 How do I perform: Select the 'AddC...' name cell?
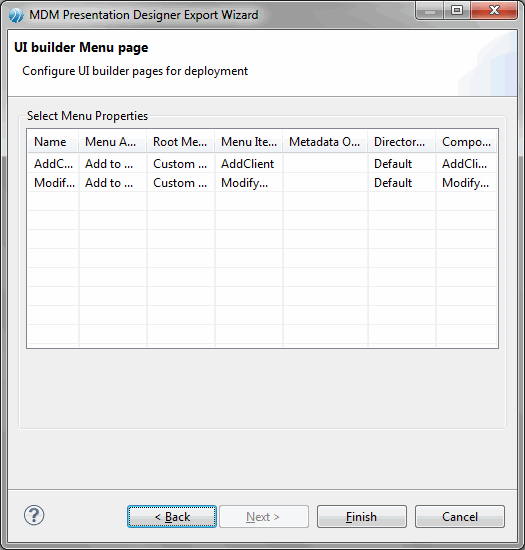53,163
